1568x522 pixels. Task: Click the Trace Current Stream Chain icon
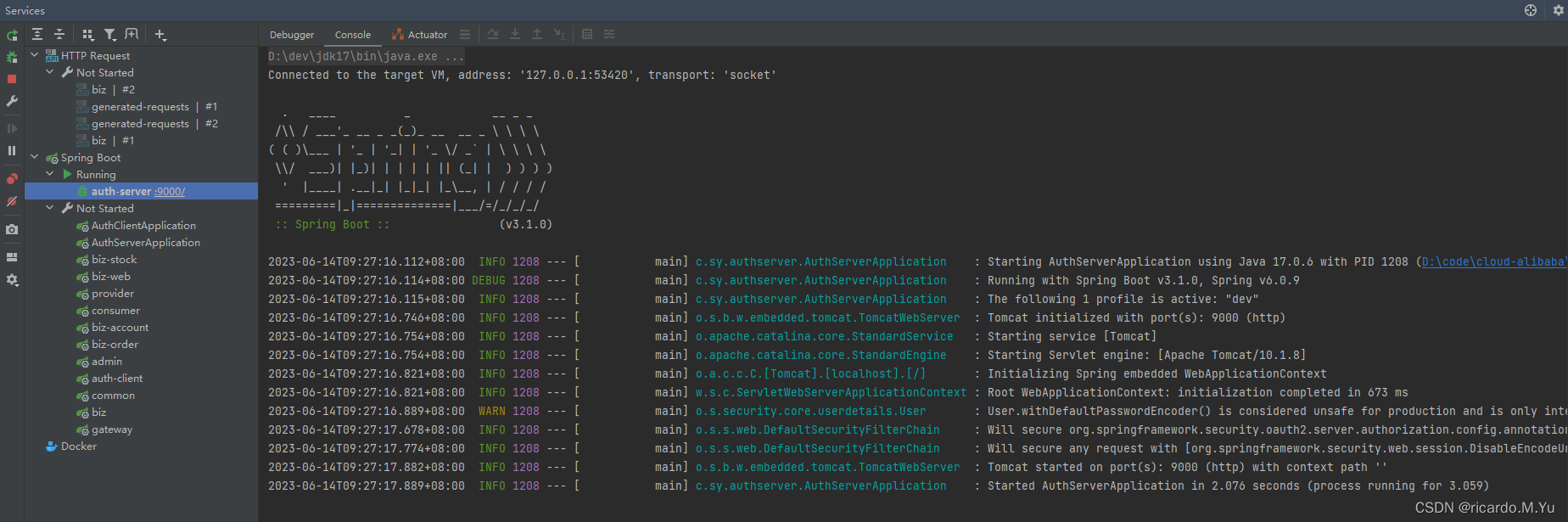(609, 34)
